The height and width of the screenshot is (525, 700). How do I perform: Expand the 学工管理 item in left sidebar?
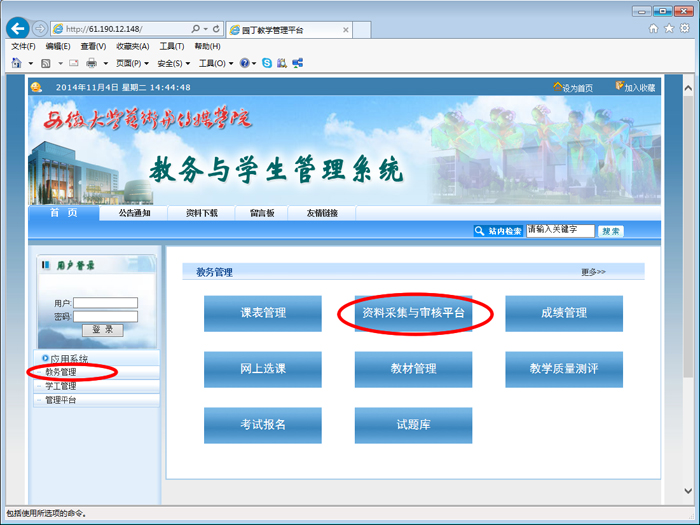pyautogui.click(x=60, y=386)
